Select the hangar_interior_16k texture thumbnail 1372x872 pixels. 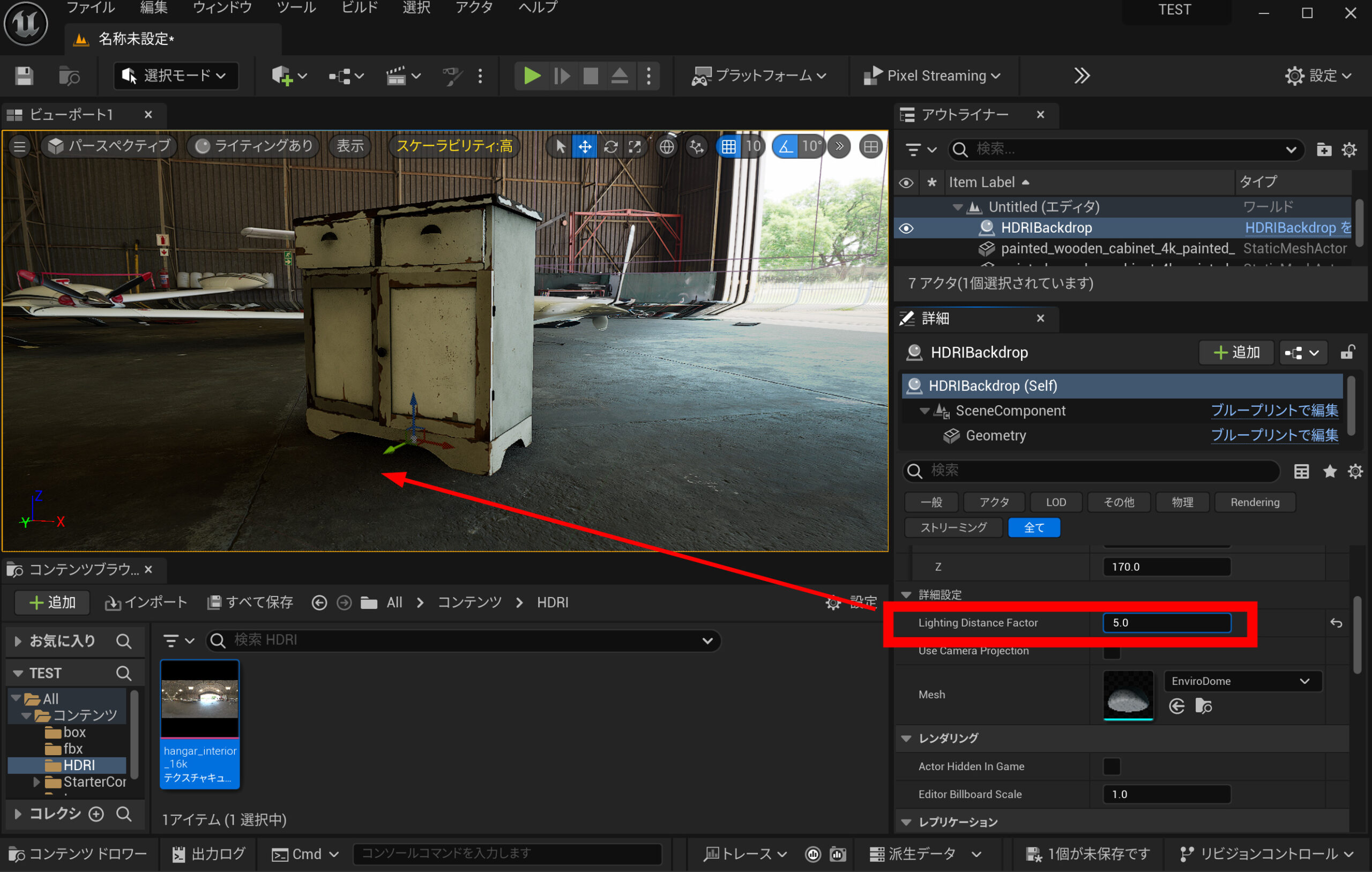(199, 700)
